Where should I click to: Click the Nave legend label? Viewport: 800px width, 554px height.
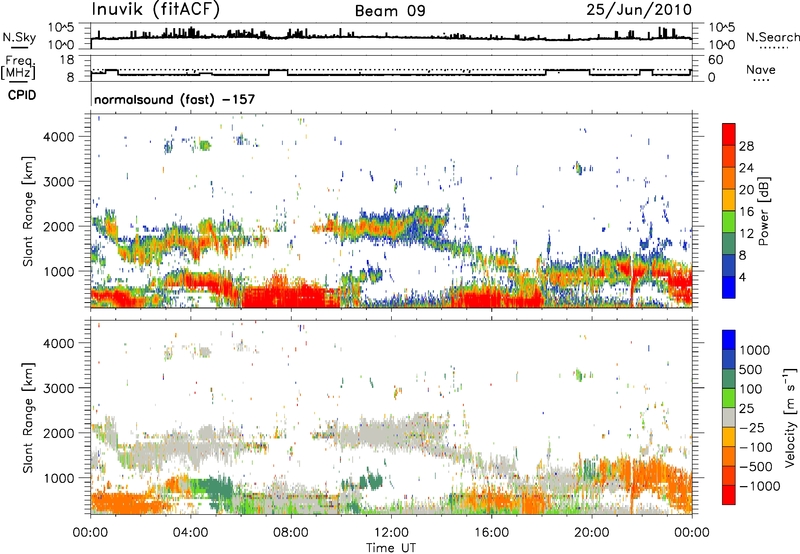[x=761, y=70]
